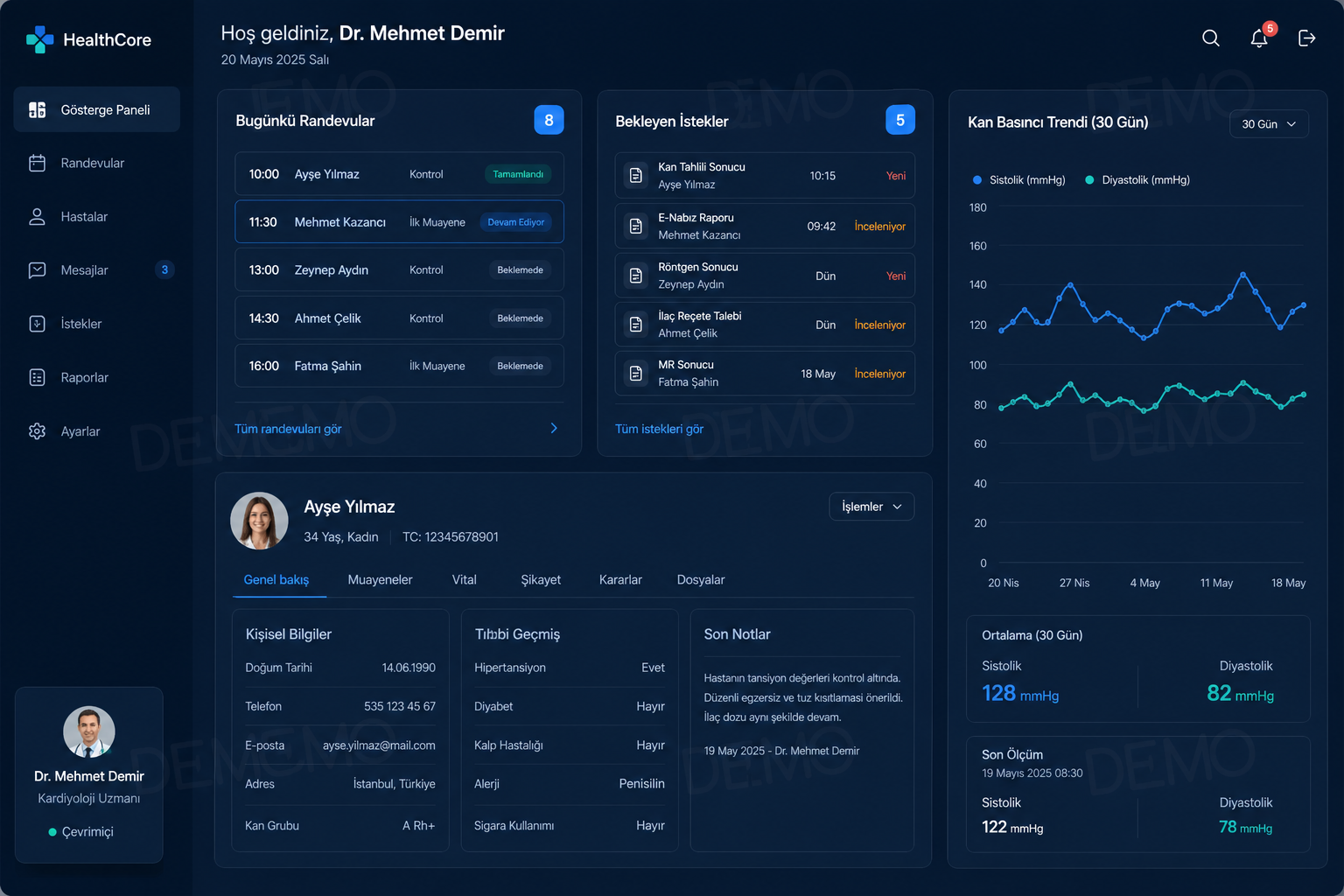Click the Bekleyen İstekler count badge 5
Image resolution: width=1344 pixels, height=896 pixels.
pyautogui.click(x=900, y=120)
